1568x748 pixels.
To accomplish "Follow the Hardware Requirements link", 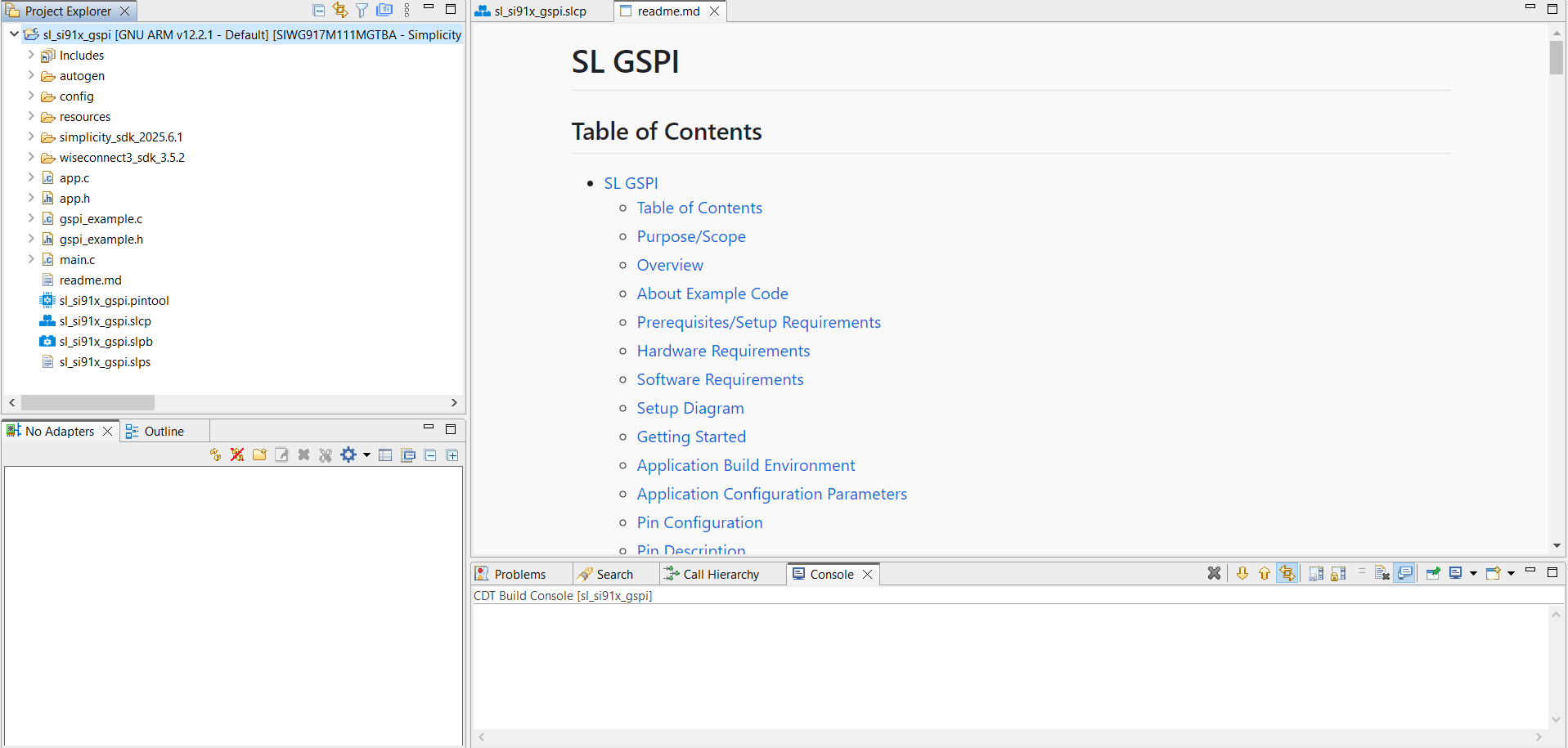I will pyautogui.click(x=722, y=351).
